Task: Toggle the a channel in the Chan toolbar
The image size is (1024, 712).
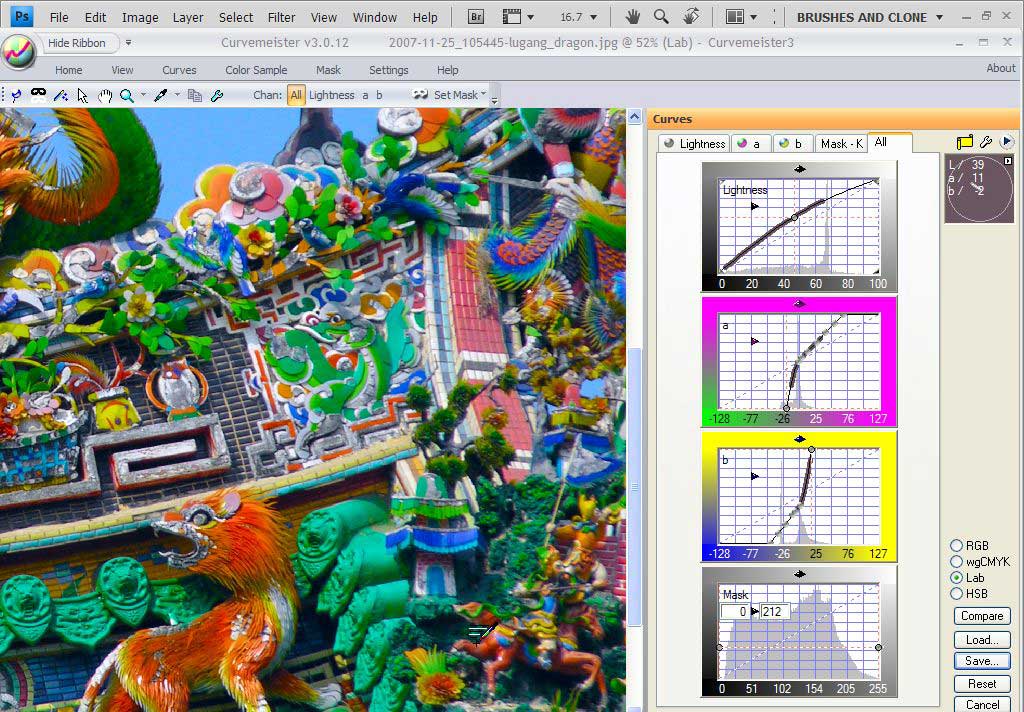Action: 365,95
